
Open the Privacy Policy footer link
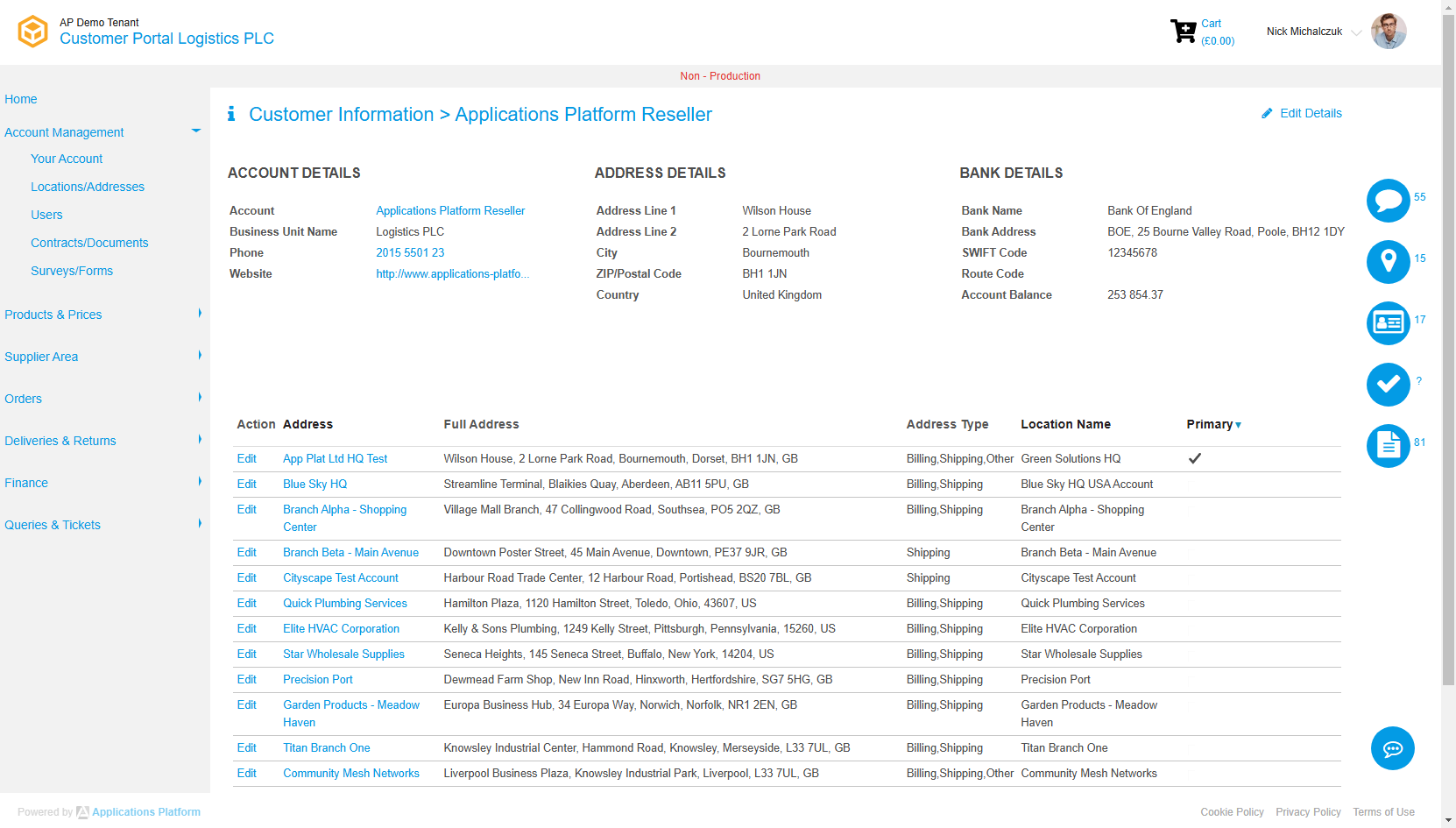[x=1308, y=812]
